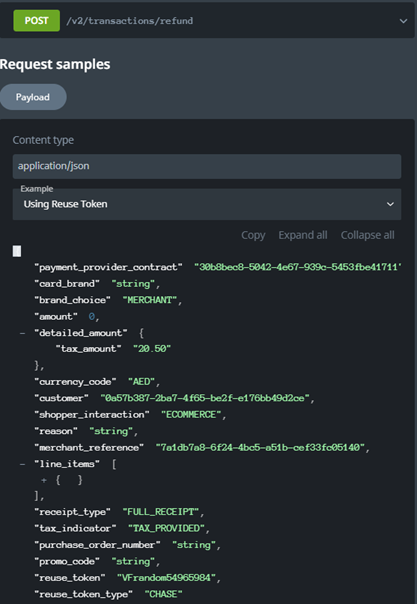The height and width of the screenshot is (604, 417).
Task: Click the reuse_token key
Action: click(70, 578)
